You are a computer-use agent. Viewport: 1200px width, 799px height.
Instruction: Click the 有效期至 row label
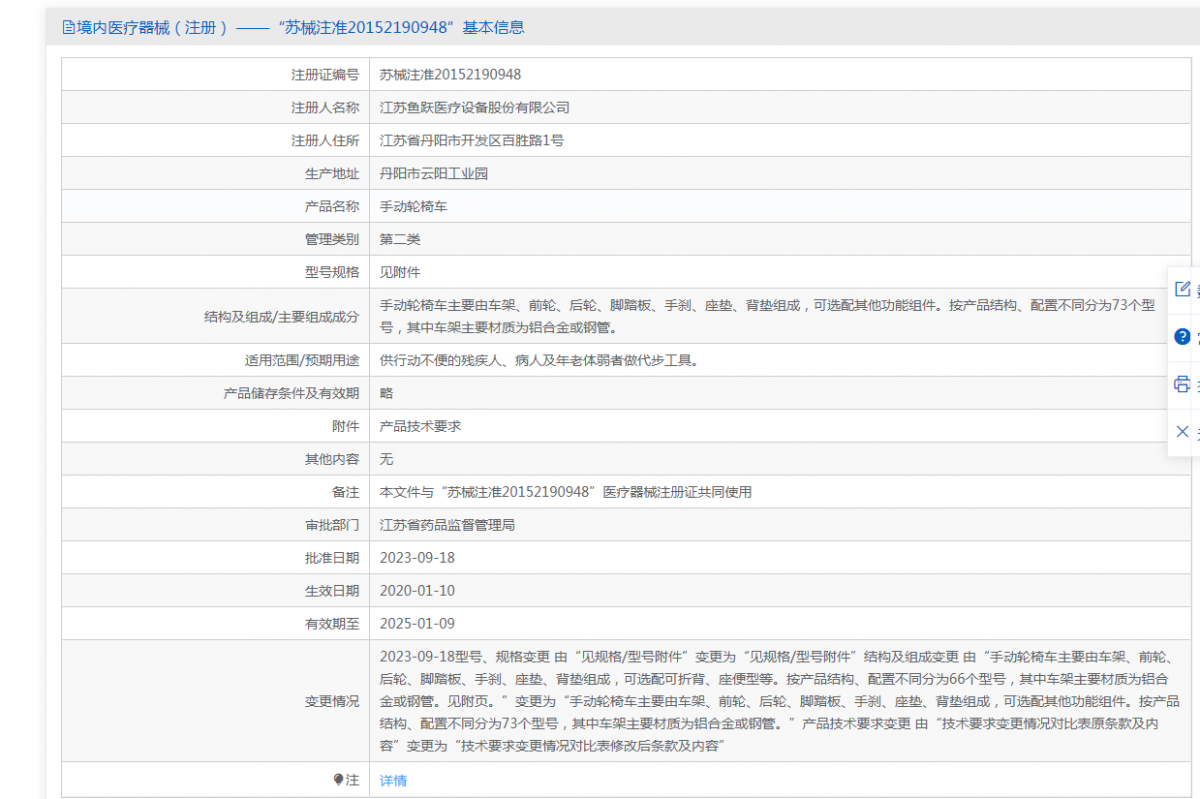click(332, 624)
